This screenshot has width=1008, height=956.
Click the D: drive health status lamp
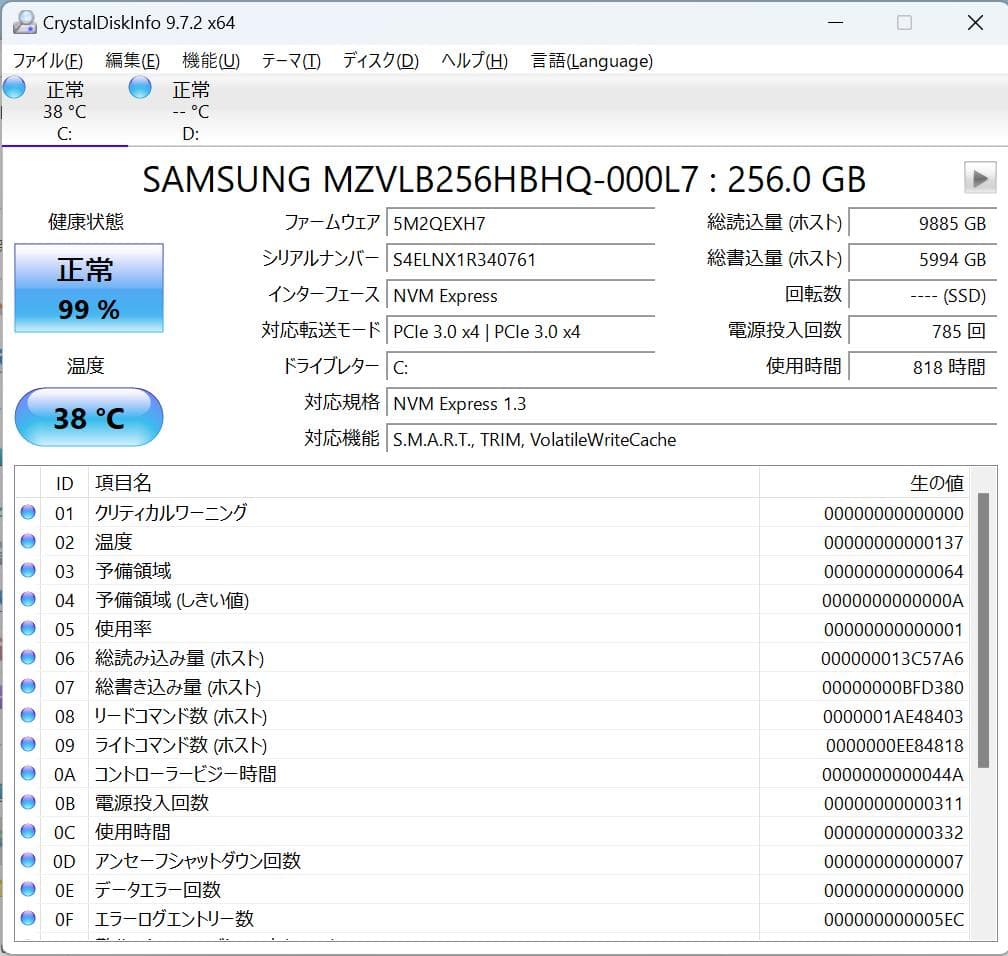click(x=140, y=88)
